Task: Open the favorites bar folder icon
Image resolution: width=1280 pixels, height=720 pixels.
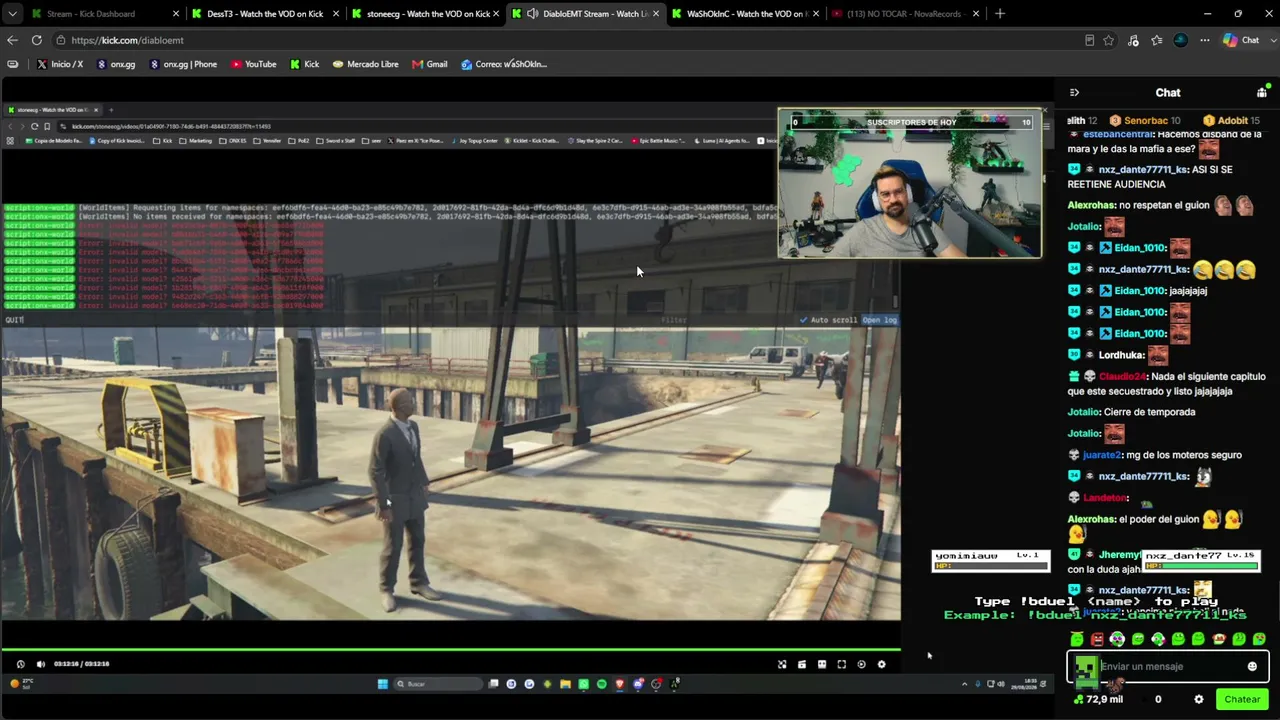Action: 12,64
